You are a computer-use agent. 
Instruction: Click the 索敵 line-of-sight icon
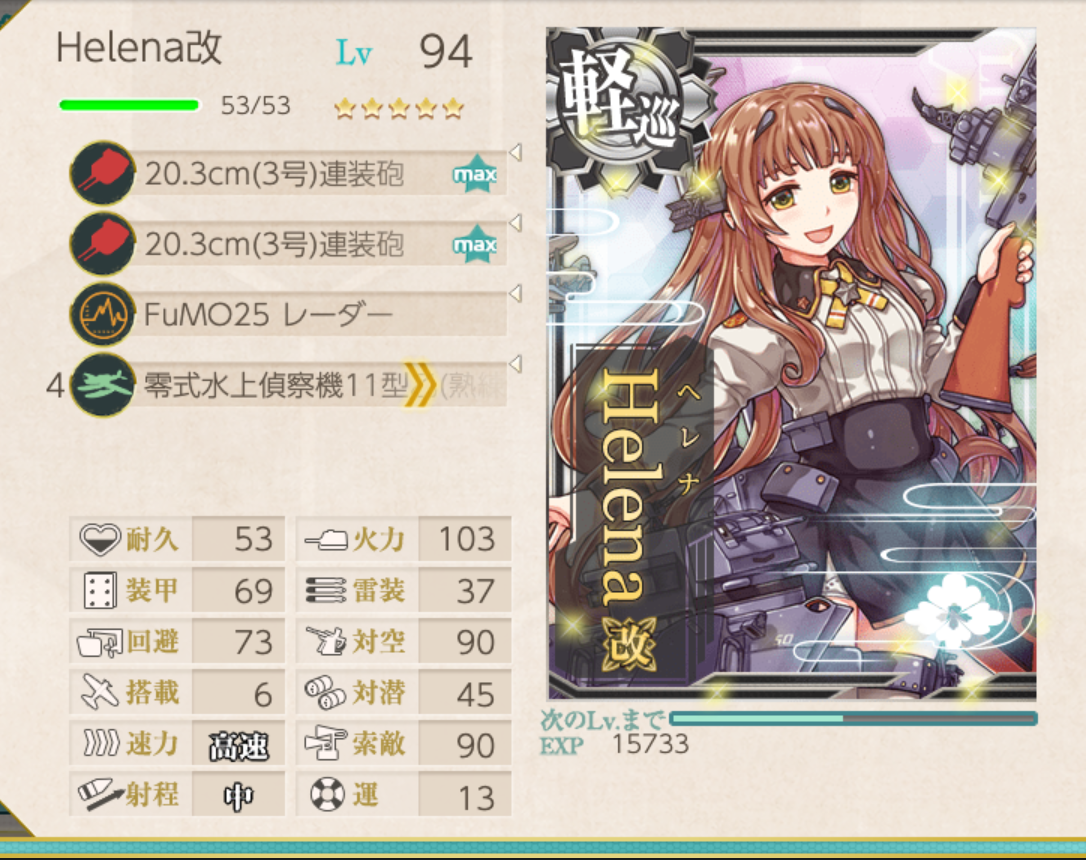click(x=326, y=743)
